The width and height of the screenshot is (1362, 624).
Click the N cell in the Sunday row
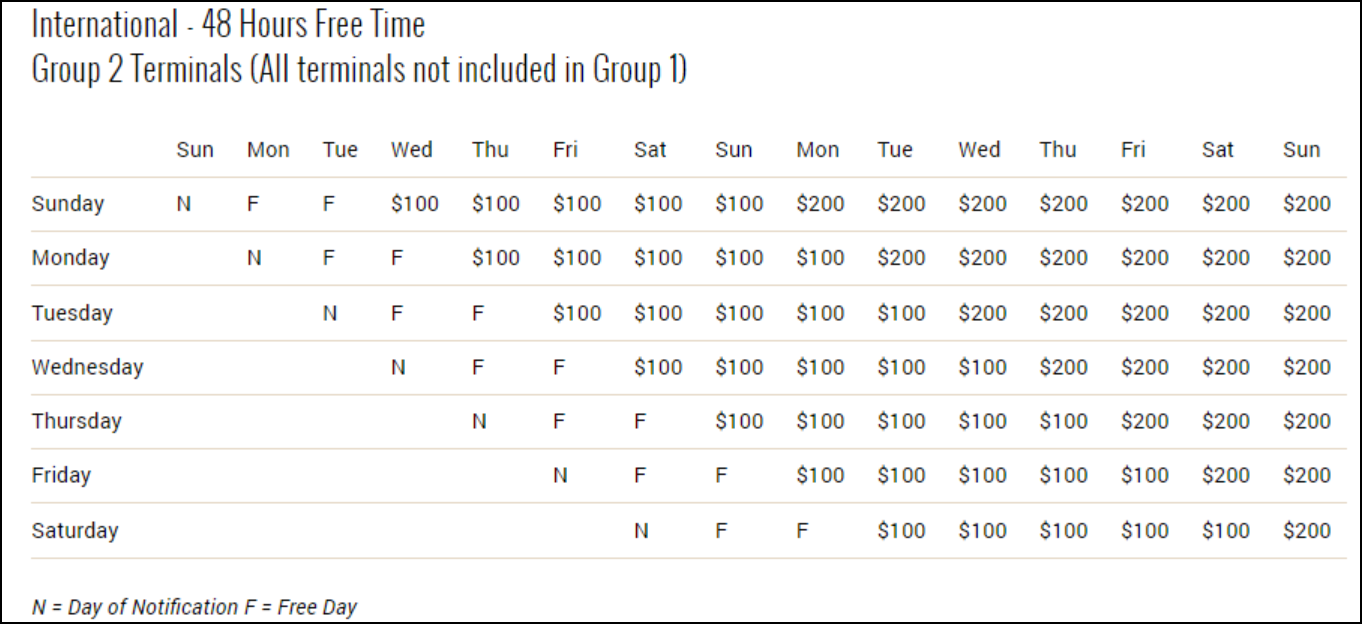point(183,204)
